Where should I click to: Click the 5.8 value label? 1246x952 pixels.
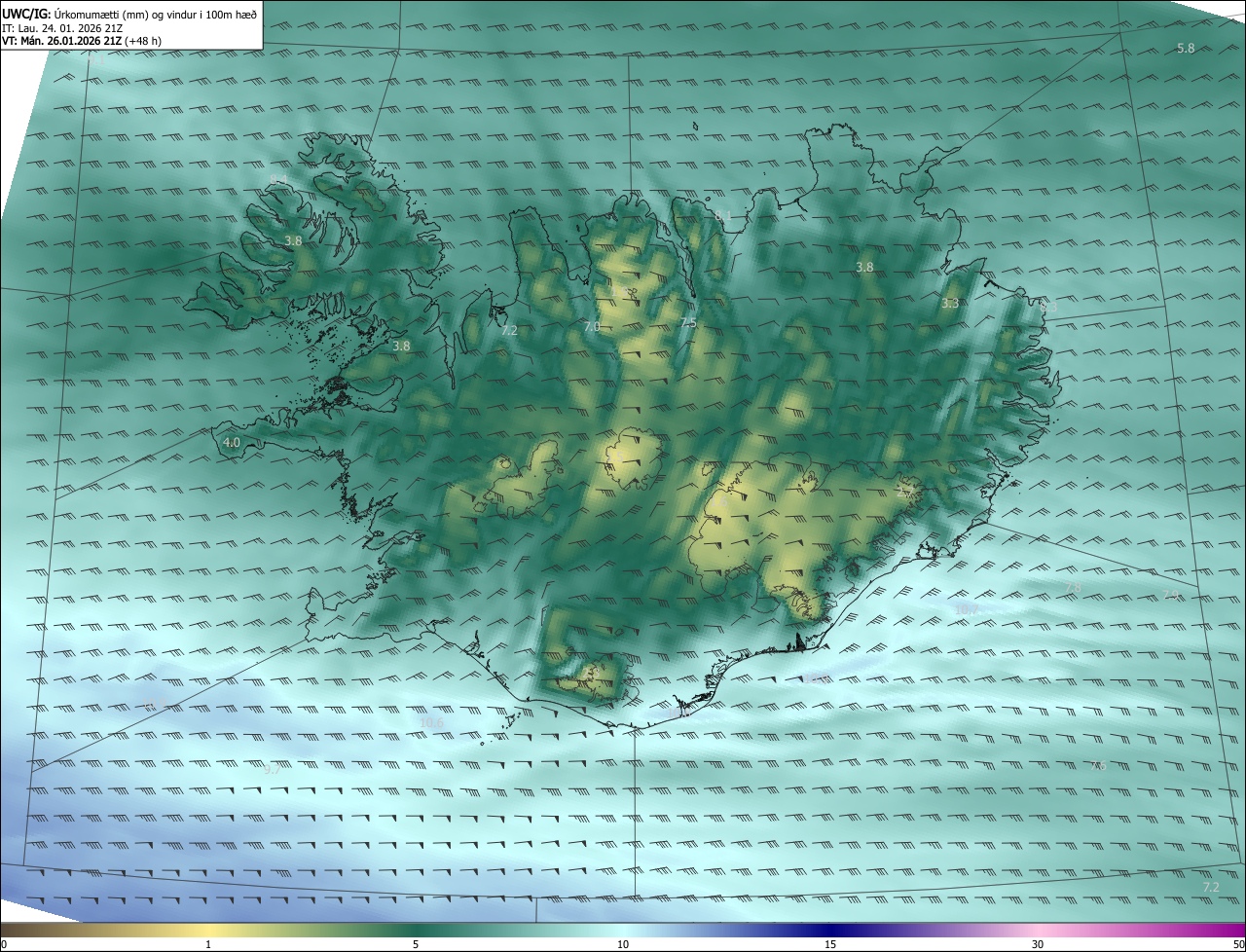point(1186,49)
